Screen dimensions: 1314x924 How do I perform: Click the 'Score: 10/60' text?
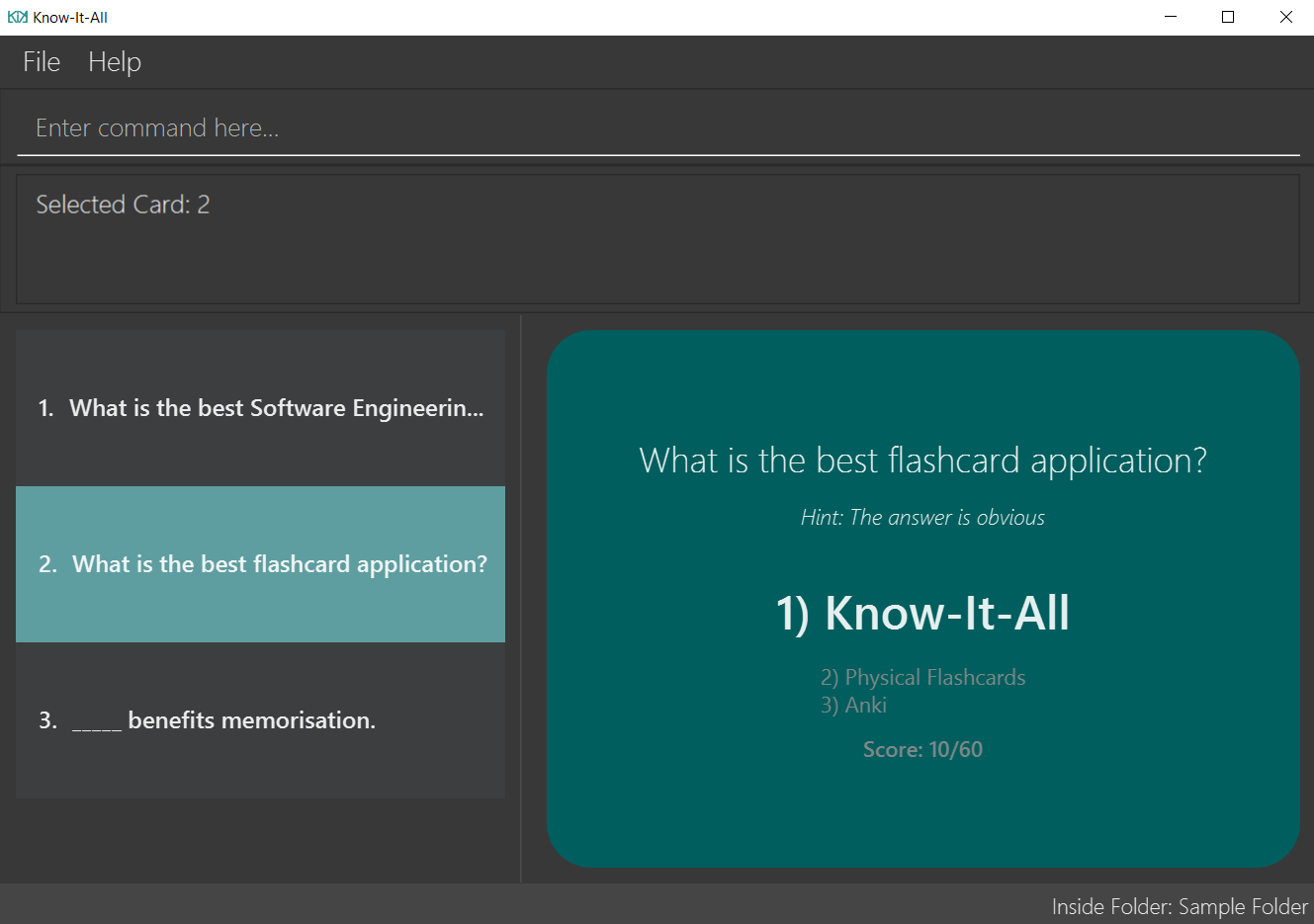click(922, 749)
